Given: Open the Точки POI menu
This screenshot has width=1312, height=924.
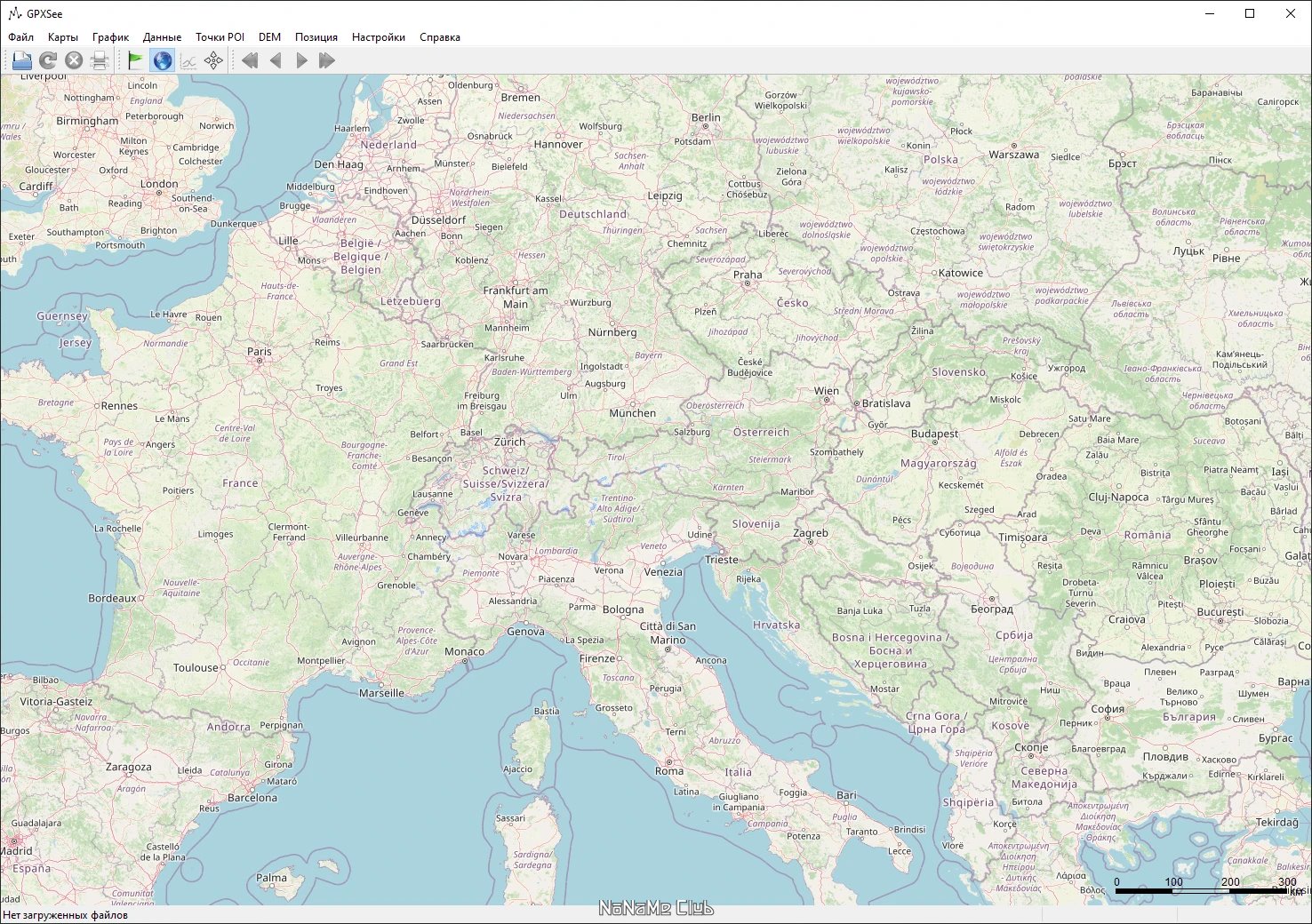Looking at the screenshot, I should tap(219, 36).
